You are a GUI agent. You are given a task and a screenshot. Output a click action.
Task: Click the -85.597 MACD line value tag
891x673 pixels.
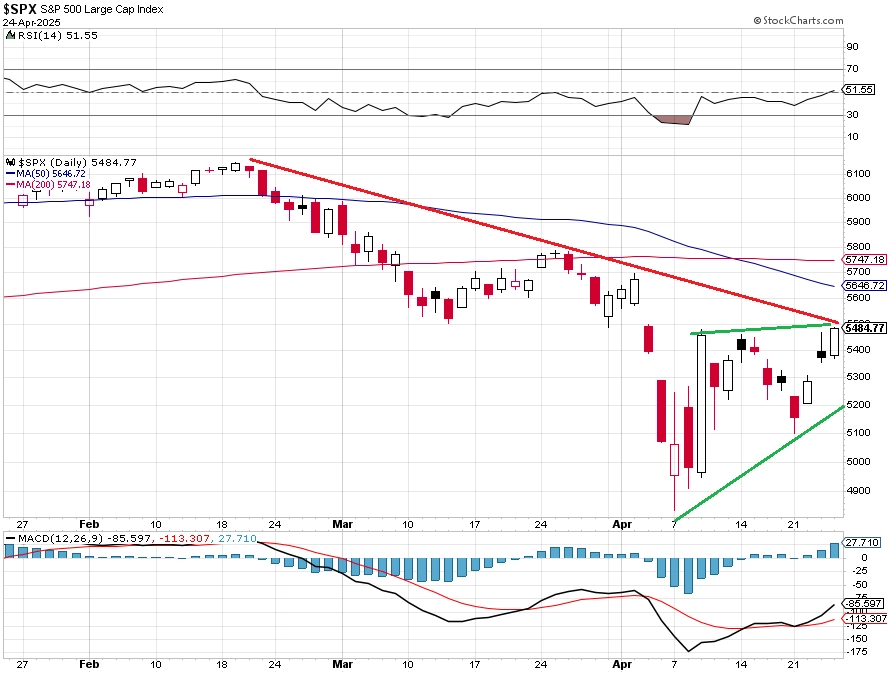864,604
